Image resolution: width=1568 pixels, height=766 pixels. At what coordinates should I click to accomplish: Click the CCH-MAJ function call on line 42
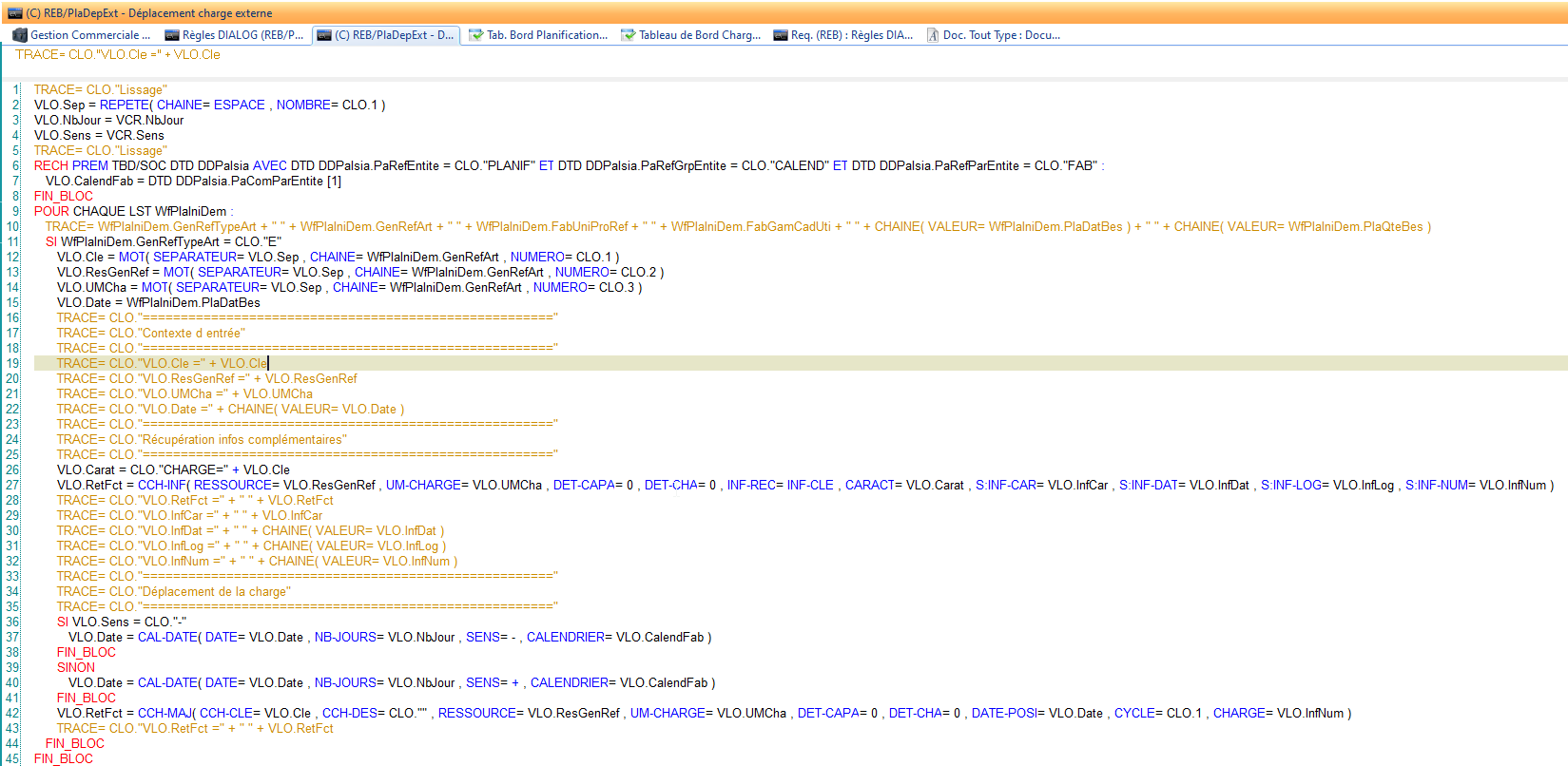click(x=165, y=713)
